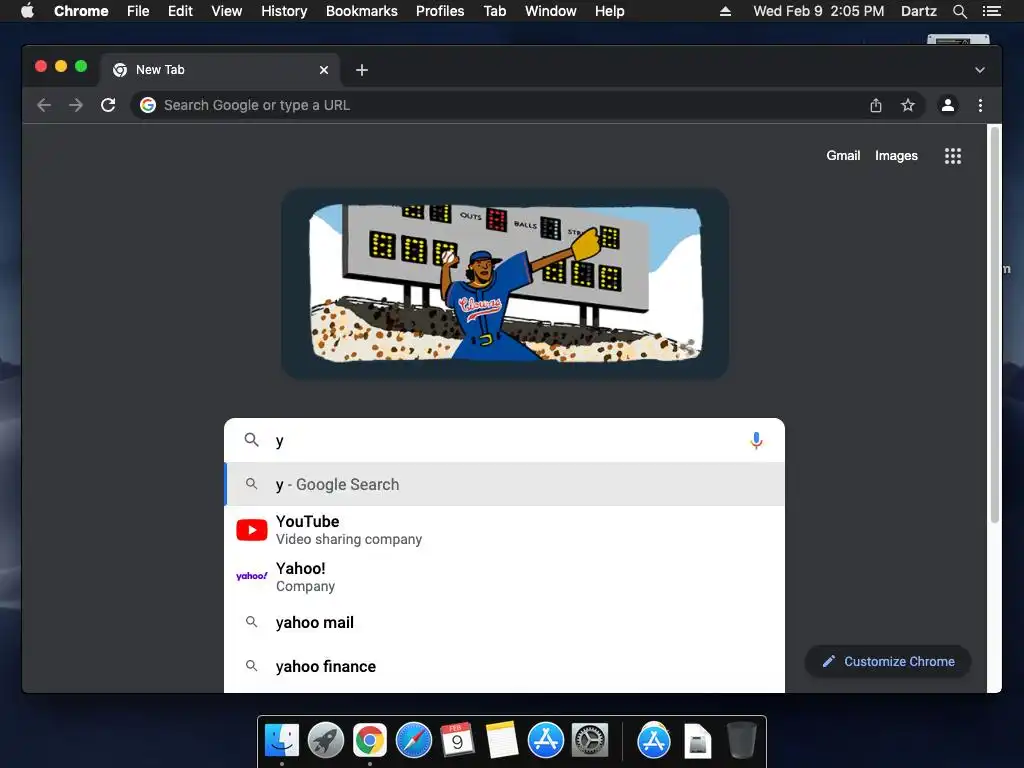1024x768 pixels.
Task: Open the Google apps grid
Action: 953,156
